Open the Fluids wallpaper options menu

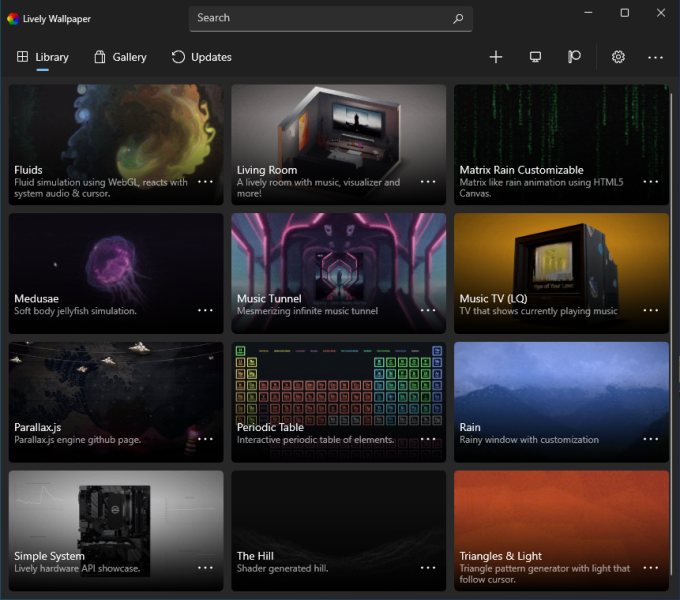point(205,182)
